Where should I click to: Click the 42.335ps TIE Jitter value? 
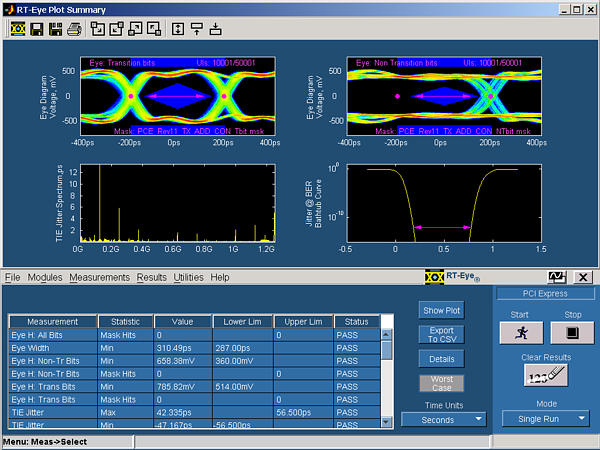point(183,412)
